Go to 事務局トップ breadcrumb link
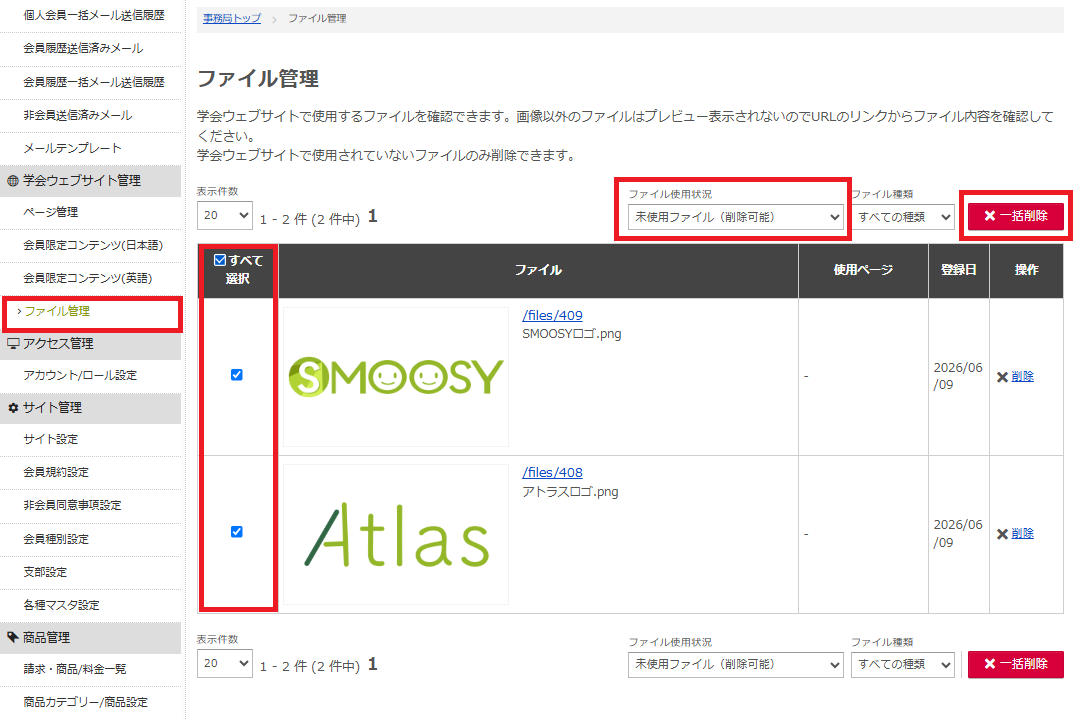Screen dimensions: 1081x719 pyautogui.click(x=232, y=18)
